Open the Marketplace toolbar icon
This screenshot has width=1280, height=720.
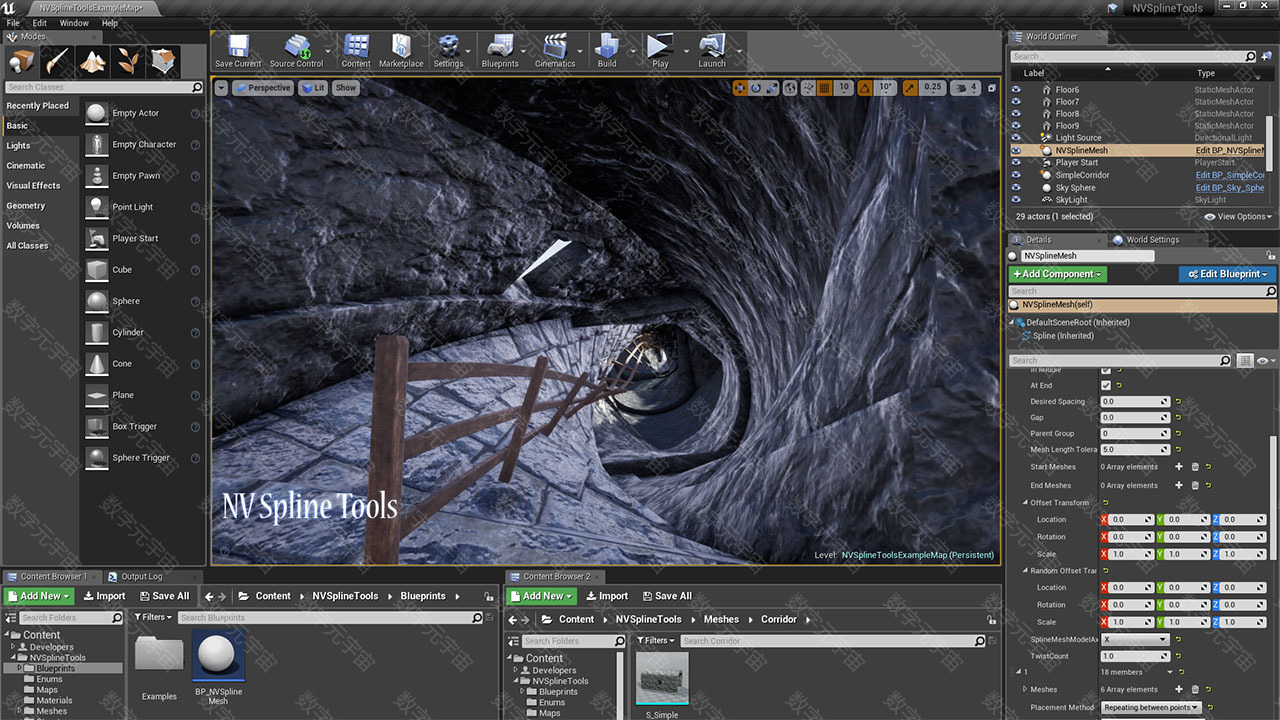click(401, 50)
